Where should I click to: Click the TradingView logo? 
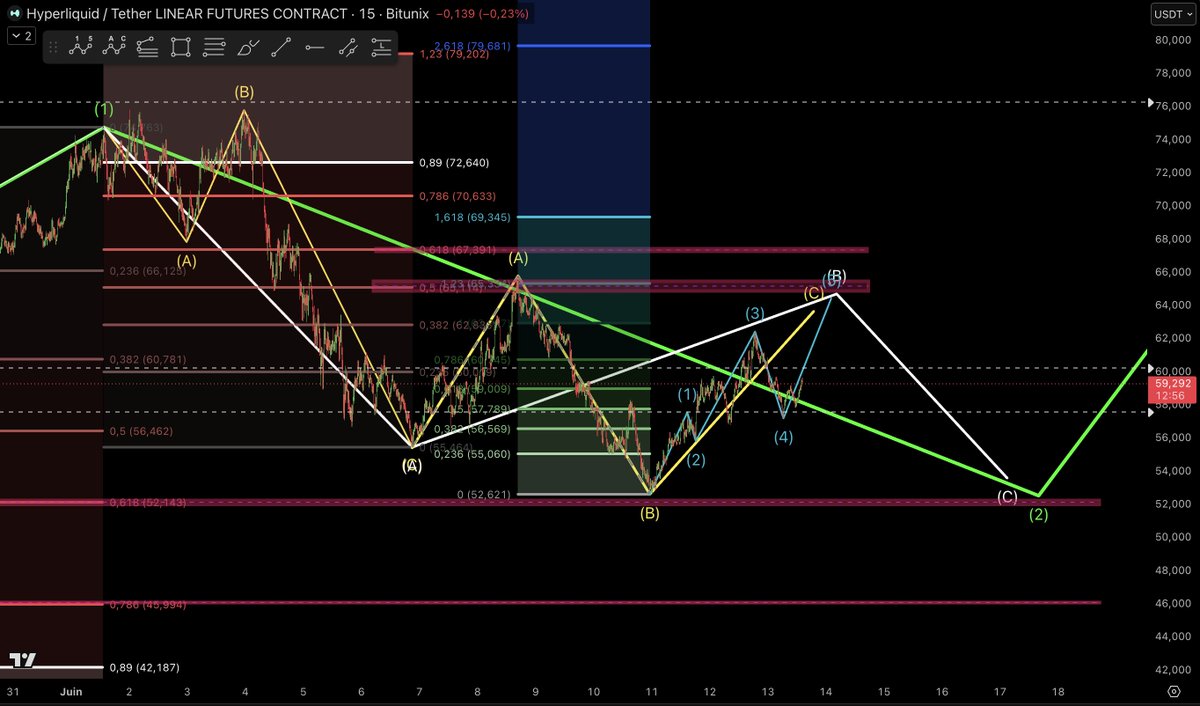pyautogui.click(x=22, y=660)
